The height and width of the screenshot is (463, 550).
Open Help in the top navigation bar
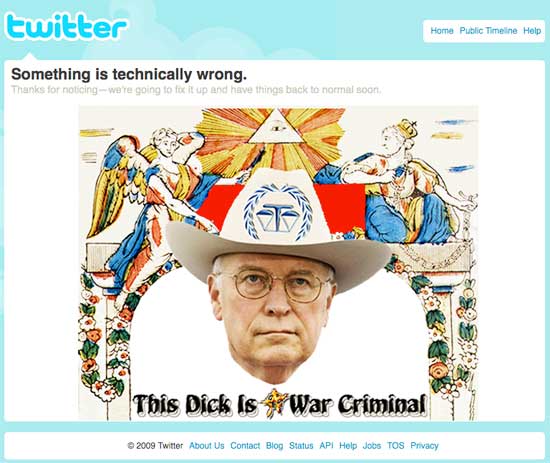(532, 31)
